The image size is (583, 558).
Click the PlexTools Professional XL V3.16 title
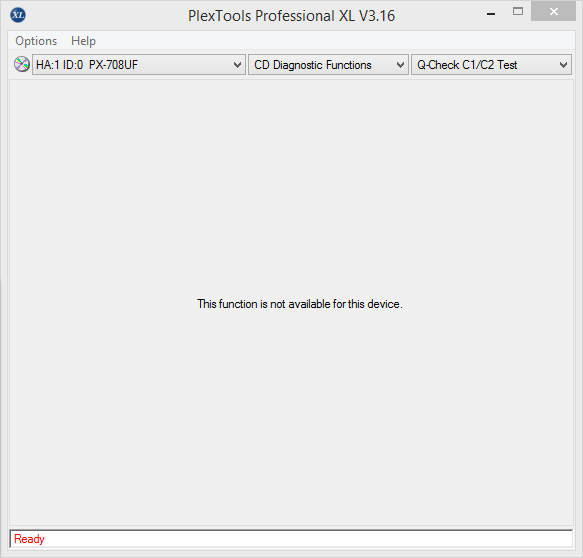tap(291, 16)
